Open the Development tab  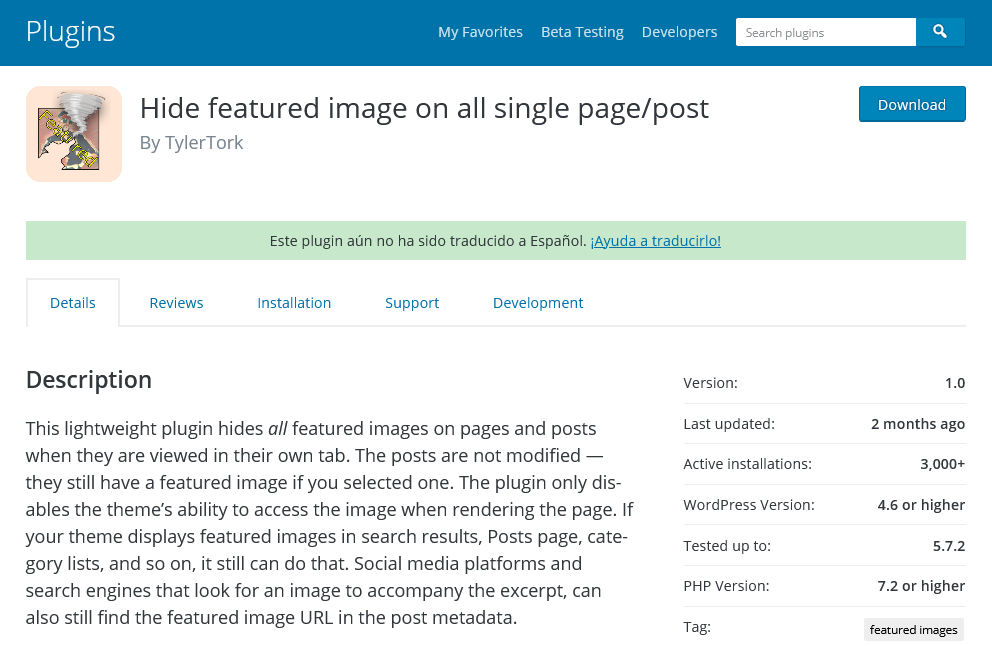(x=538, y=303)
